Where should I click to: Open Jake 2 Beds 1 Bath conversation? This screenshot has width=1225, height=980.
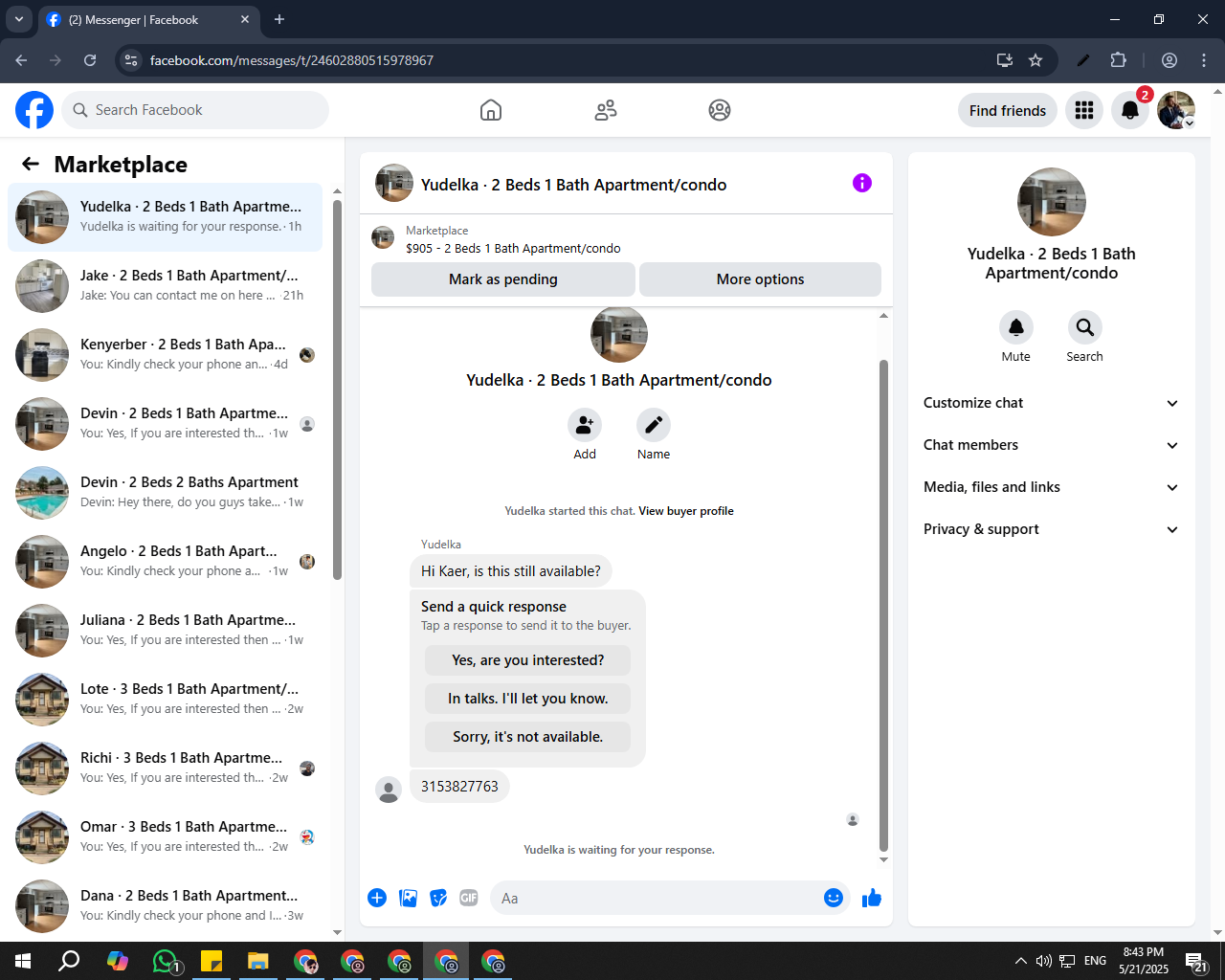click(165, 286)
